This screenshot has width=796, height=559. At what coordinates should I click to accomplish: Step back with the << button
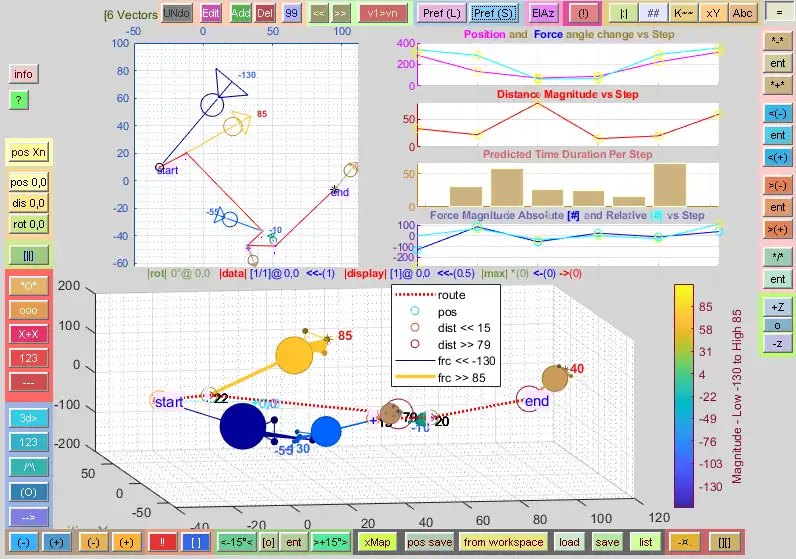[x=318, y=14]
